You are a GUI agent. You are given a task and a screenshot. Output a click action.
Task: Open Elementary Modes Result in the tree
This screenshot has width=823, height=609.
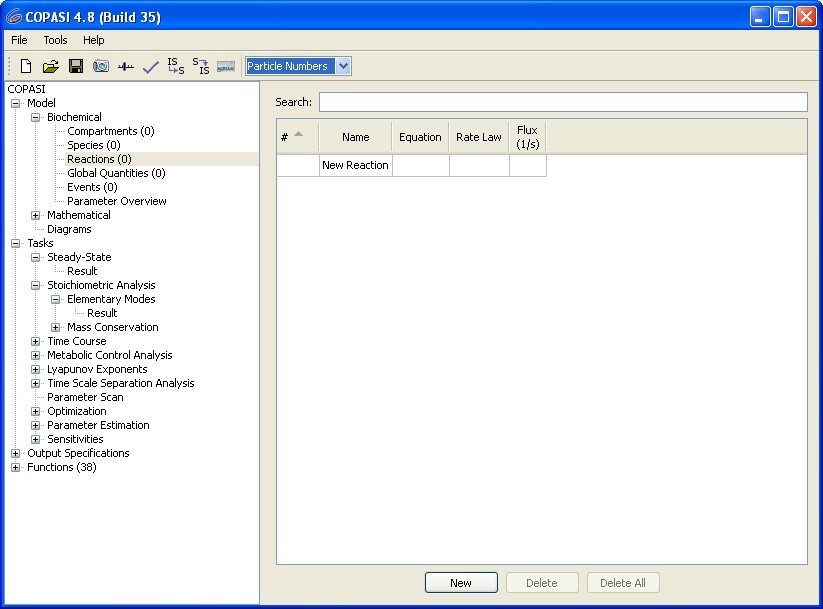(102, 313)
